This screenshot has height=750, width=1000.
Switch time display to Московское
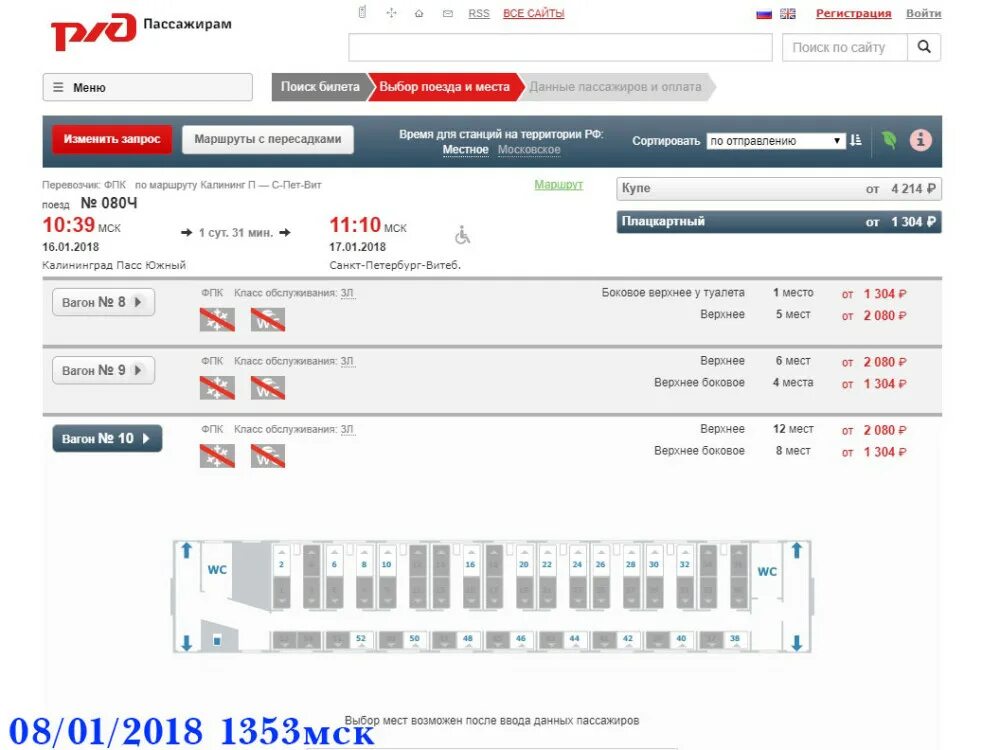click(530, 149)
